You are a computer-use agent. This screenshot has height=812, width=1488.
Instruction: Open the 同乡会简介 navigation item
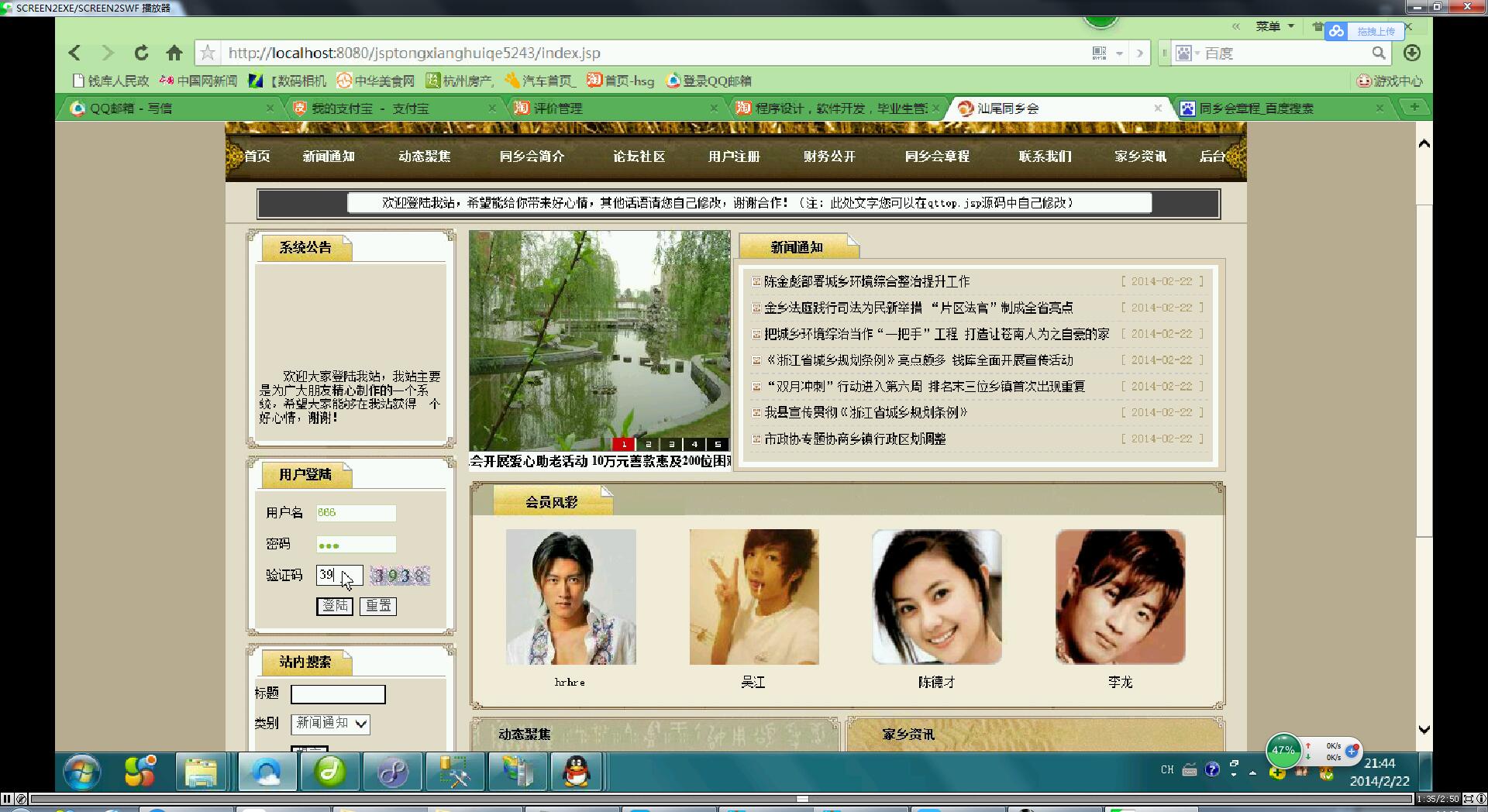click(x=532, y=157)
